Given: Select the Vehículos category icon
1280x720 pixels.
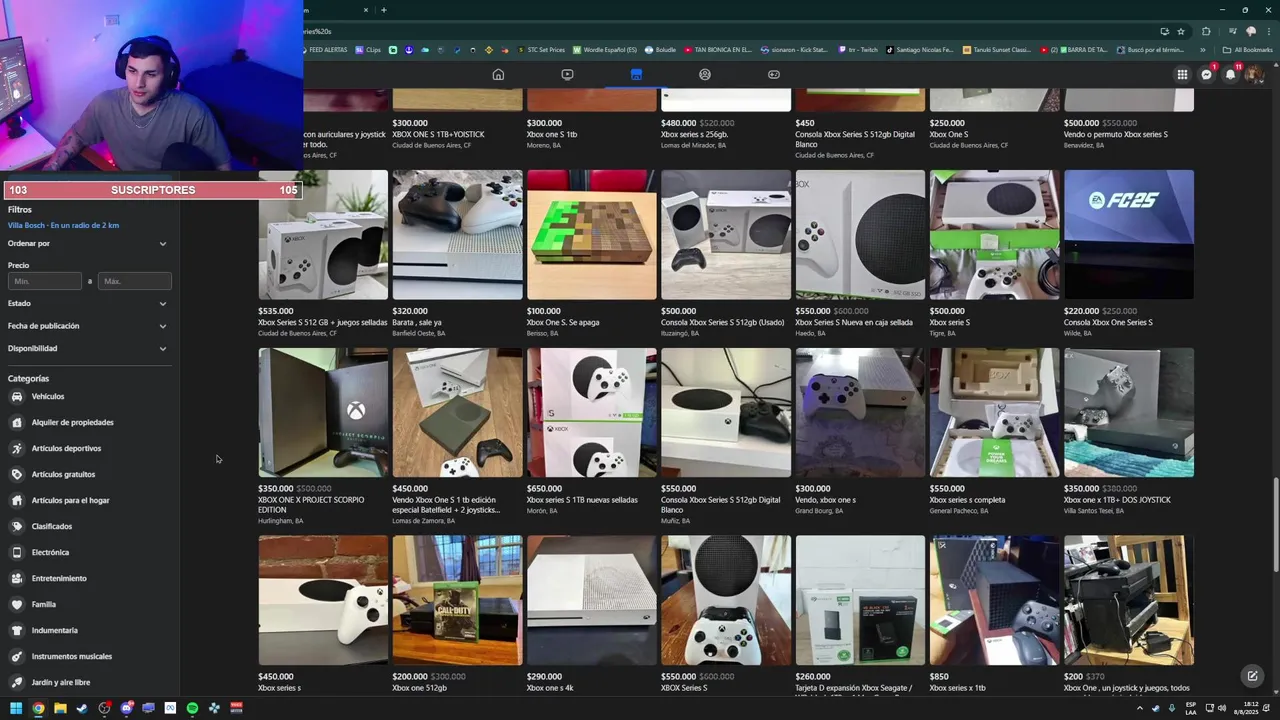Looking at the screenshot, I should [x=16, y=397].
